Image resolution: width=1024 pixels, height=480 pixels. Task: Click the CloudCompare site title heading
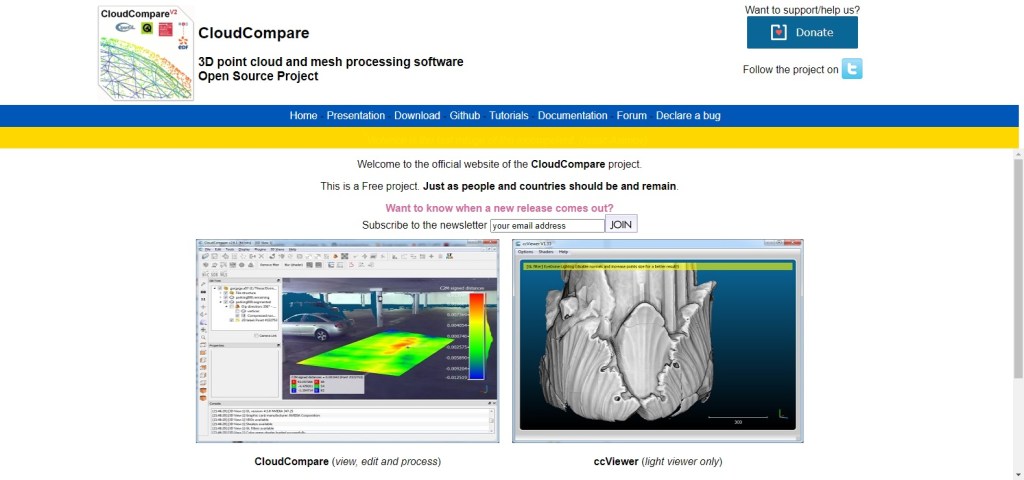(x=254, y=33)
